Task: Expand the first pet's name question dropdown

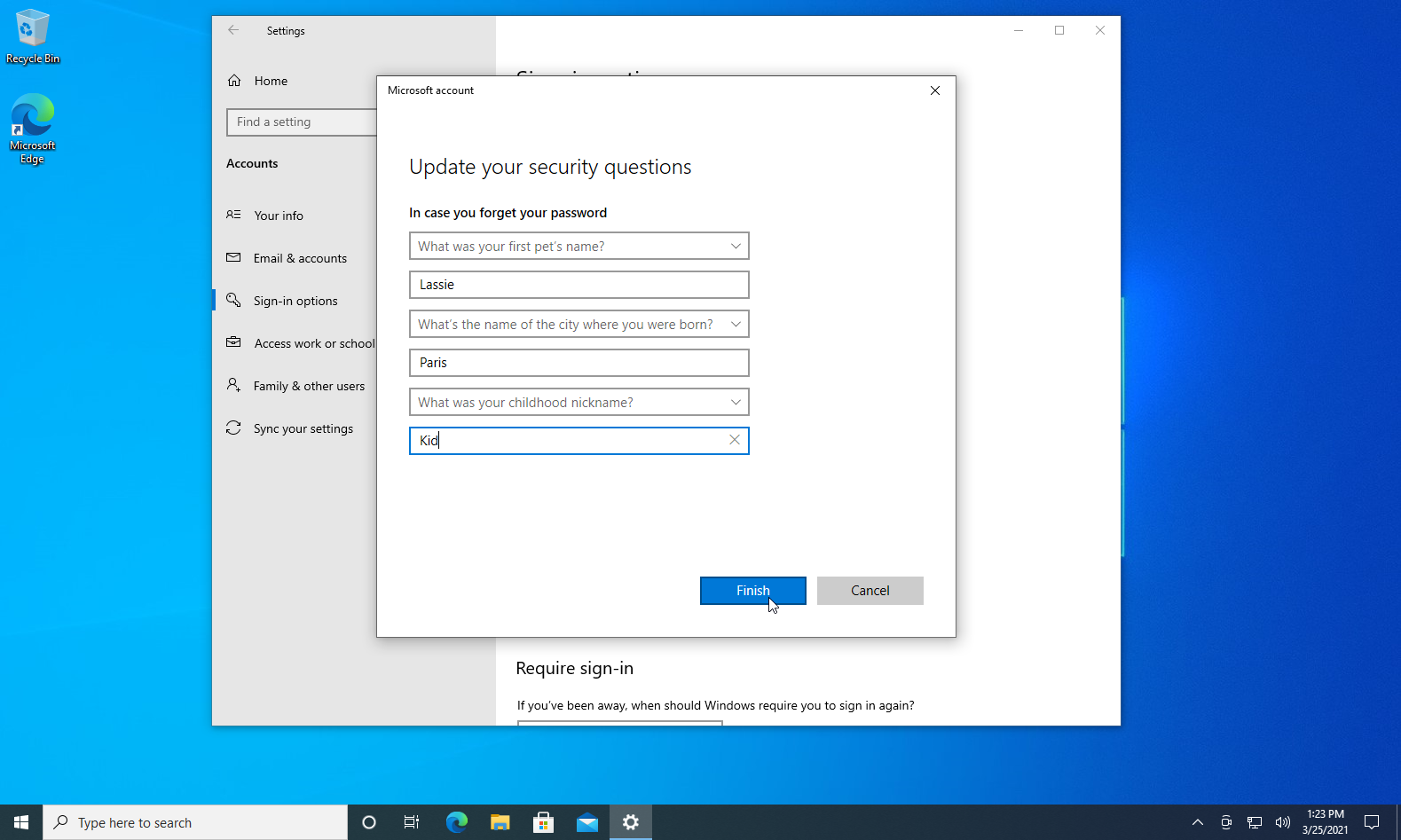Action: (x=579, y=246)
